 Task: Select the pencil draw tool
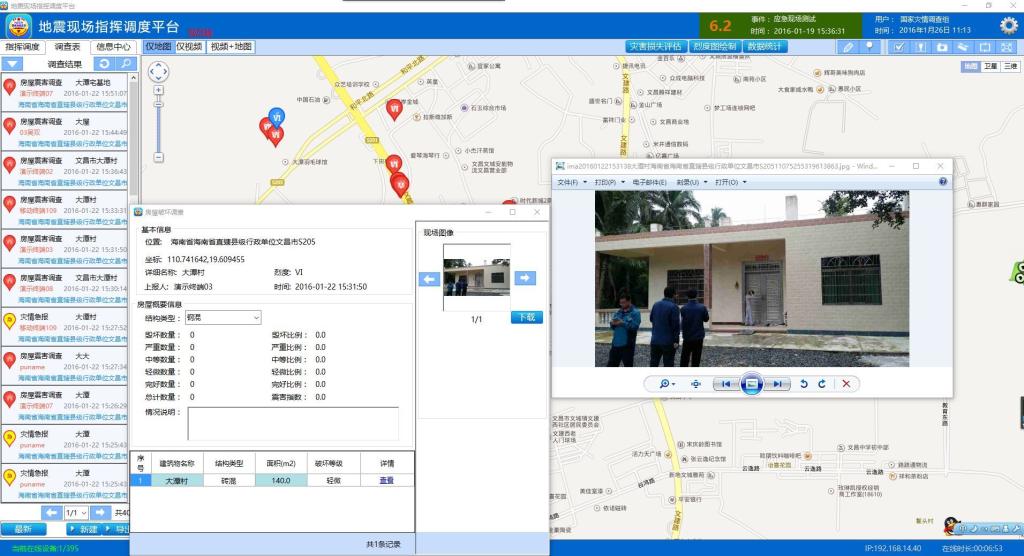pos(848,47)
